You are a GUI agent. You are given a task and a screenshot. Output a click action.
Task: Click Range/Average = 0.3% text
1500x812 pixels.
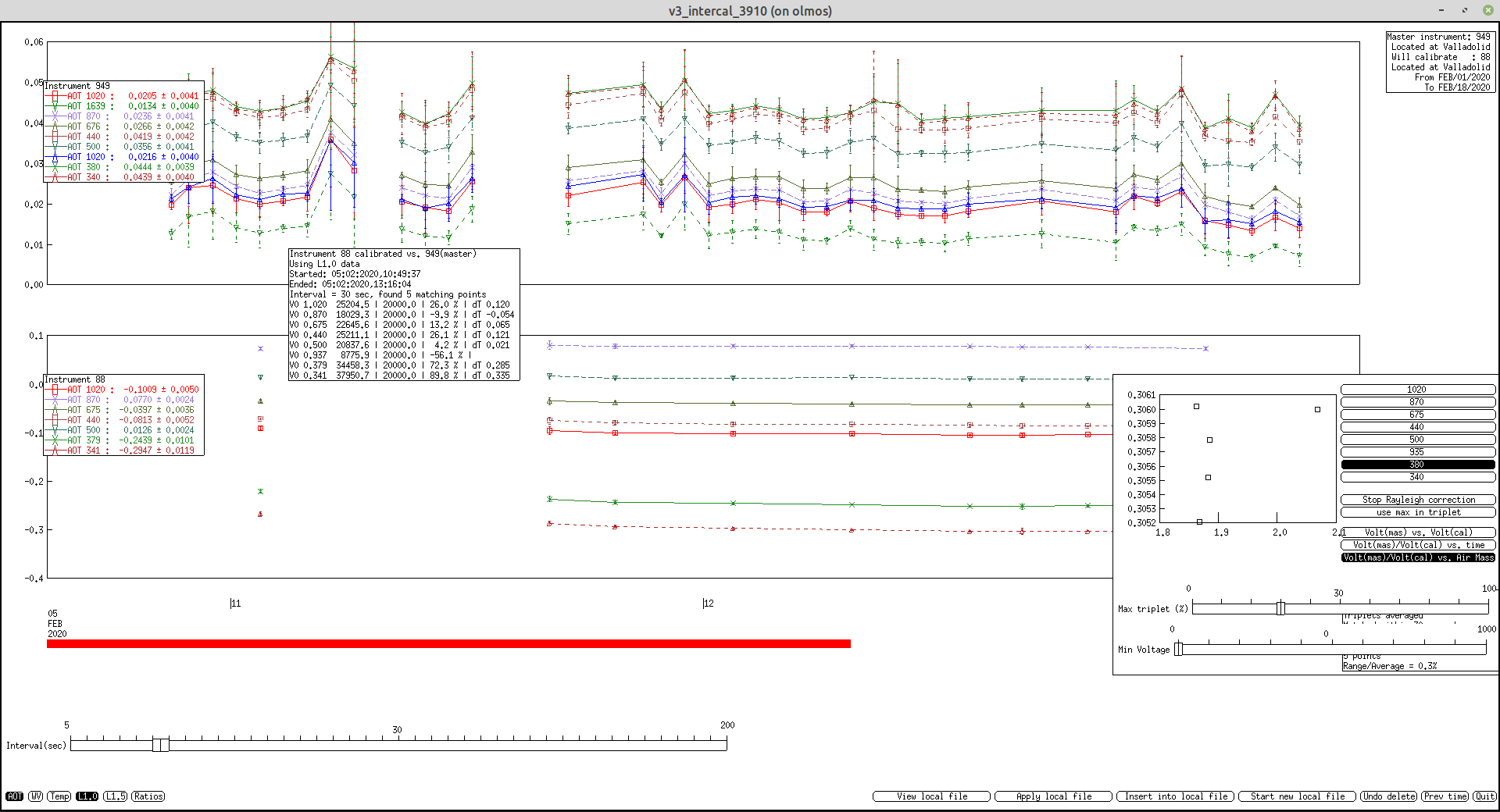(1390, 666)
